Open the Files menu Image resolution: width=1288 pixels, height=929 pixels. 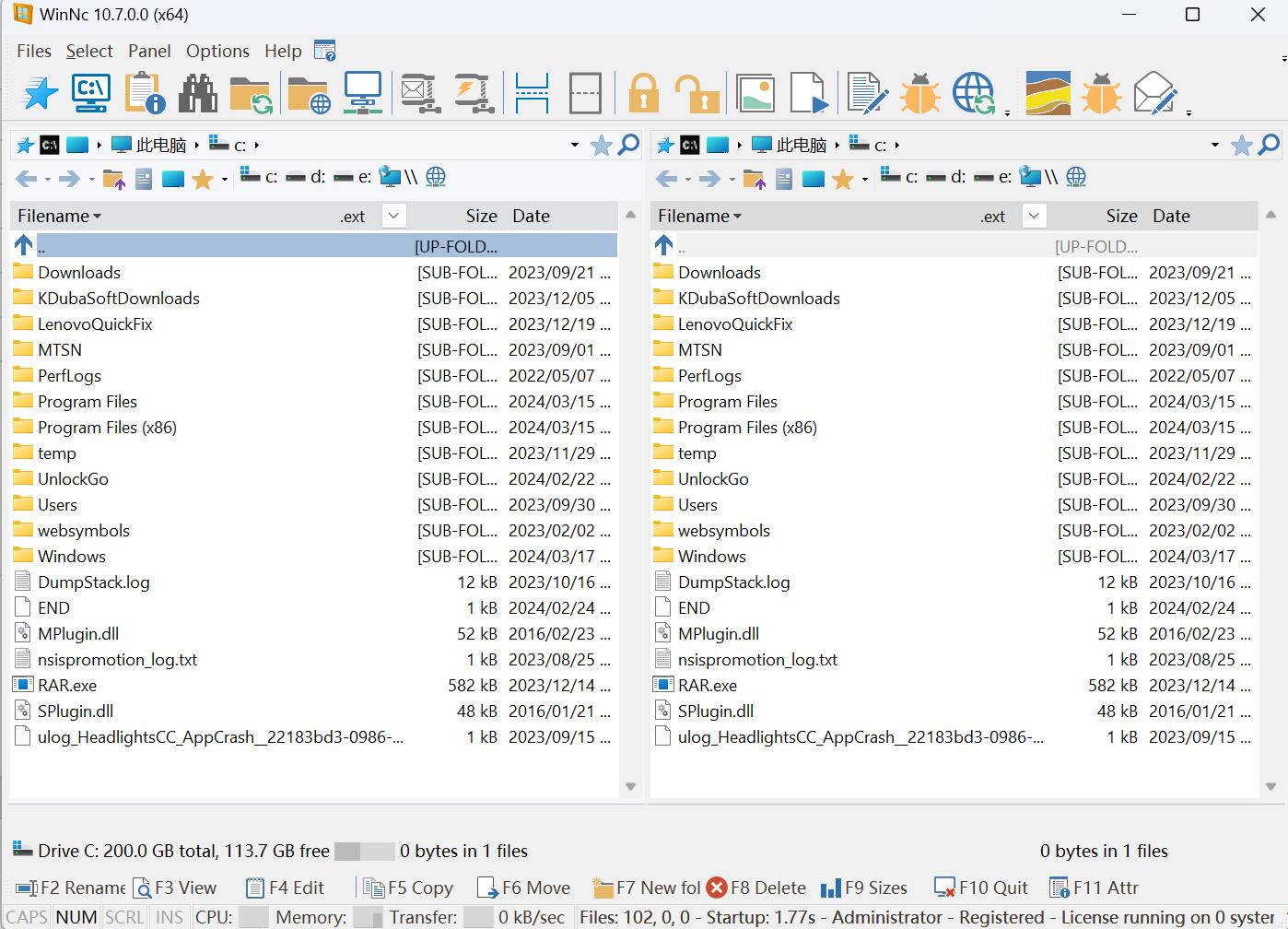coord(34,51)
